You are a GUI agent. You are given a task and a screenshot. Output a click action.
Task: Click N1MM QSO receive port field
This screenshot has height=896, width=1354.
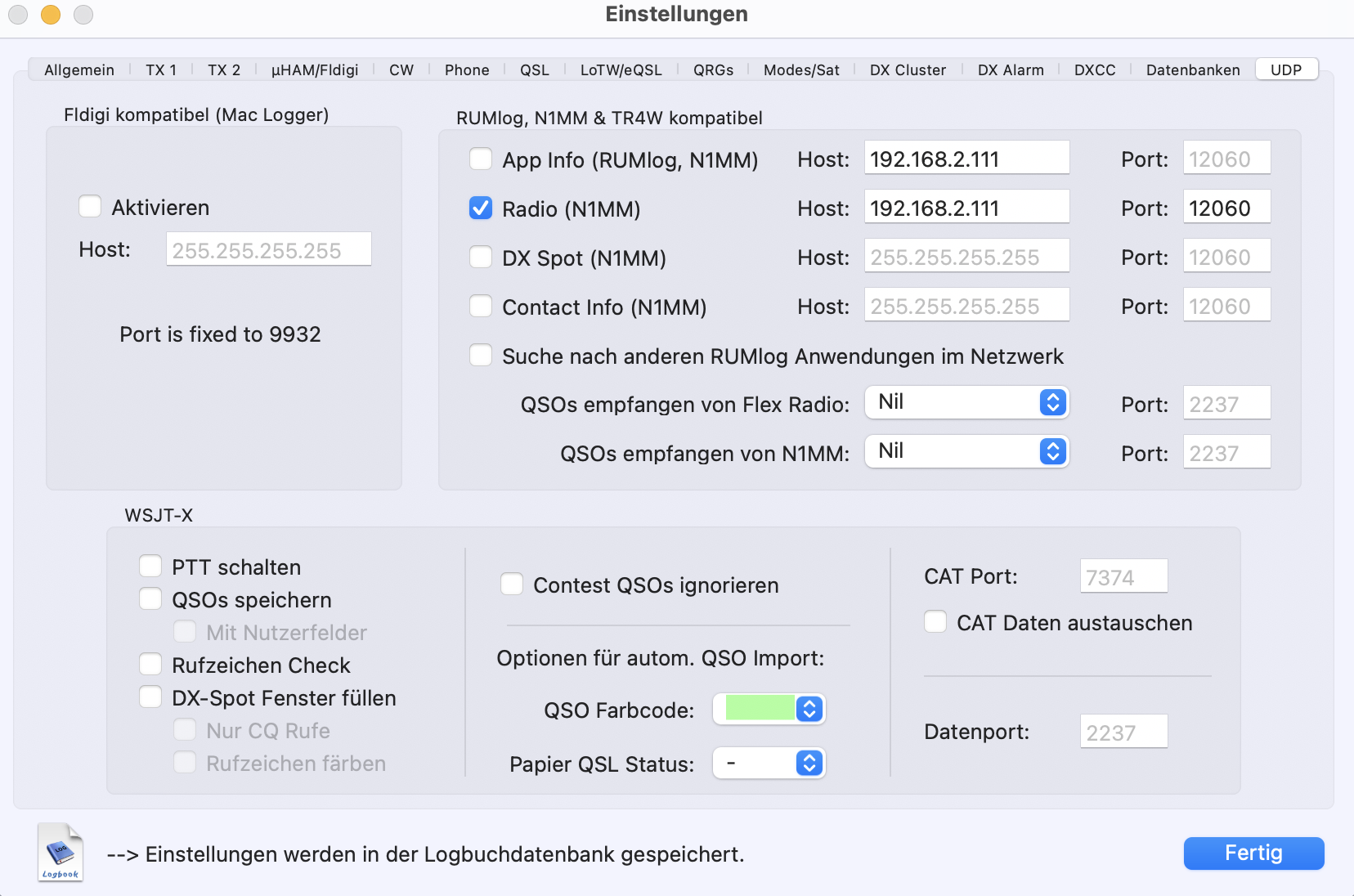(1227, 452)
